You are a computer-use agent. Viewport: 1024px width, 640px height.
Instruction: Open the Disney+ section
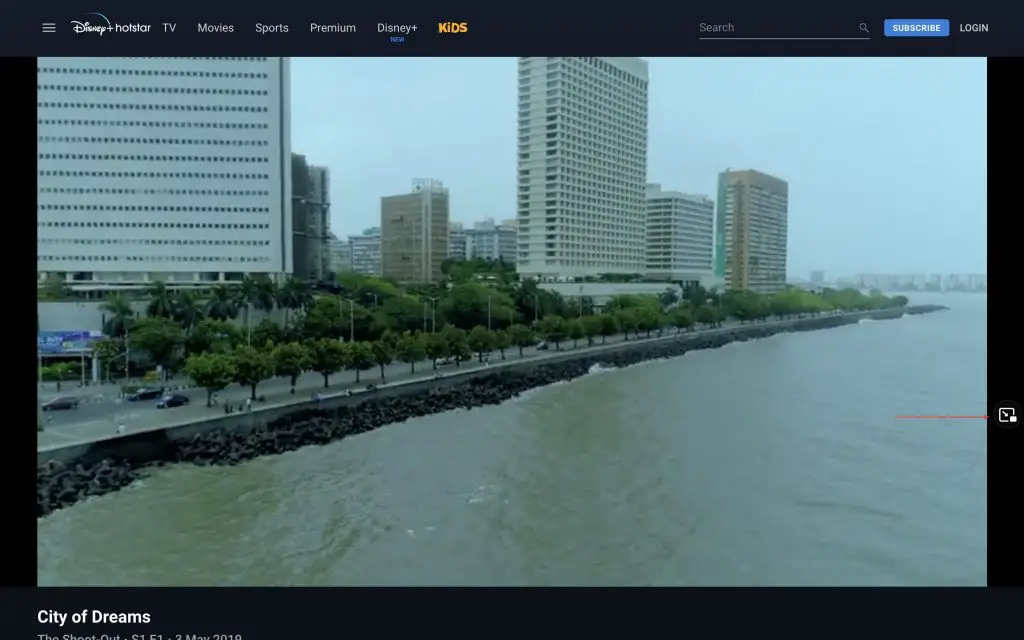397,30
